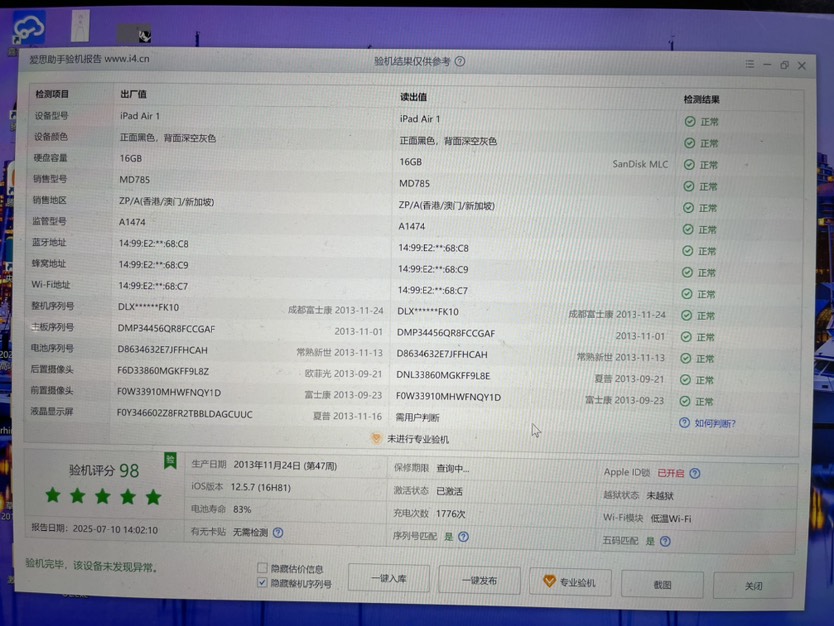
Task: Click the green 验 badge beside the score
Action: pyautogui.click(x=170, y=461)
